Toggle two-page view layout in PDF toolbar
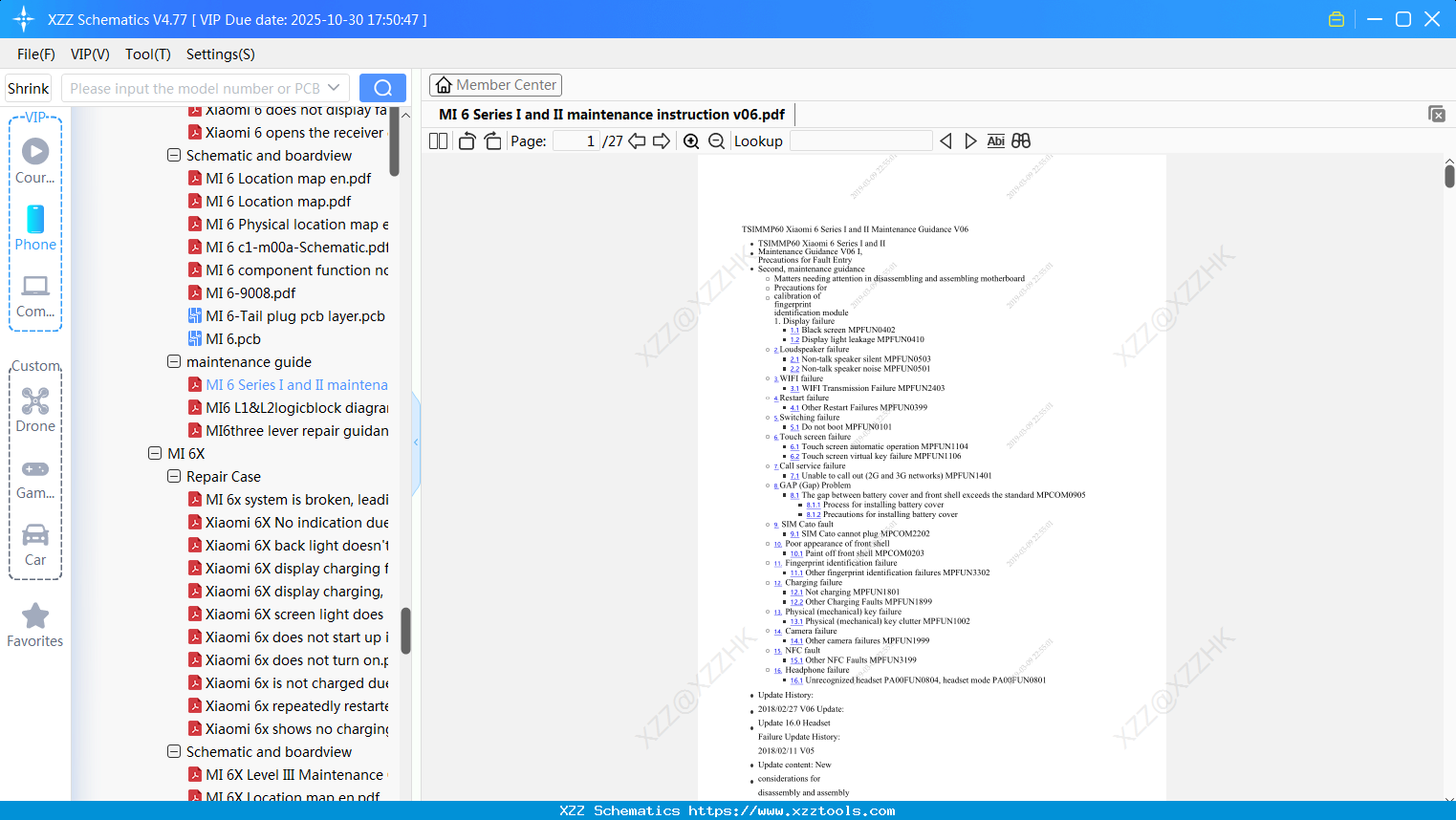1456x820 pixels. [439, 141]
